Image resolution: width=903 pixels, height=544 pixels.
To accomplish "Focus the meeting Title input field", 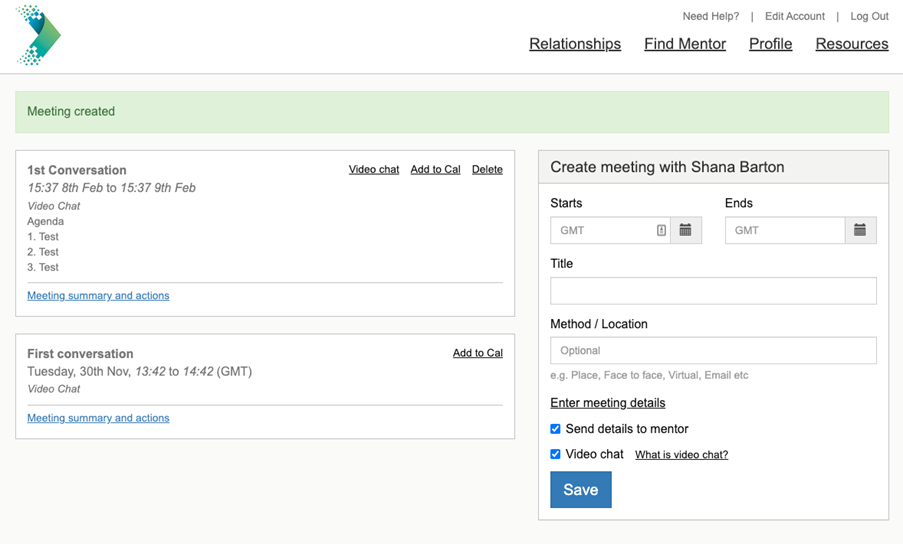I will click(x=713, y=291).
